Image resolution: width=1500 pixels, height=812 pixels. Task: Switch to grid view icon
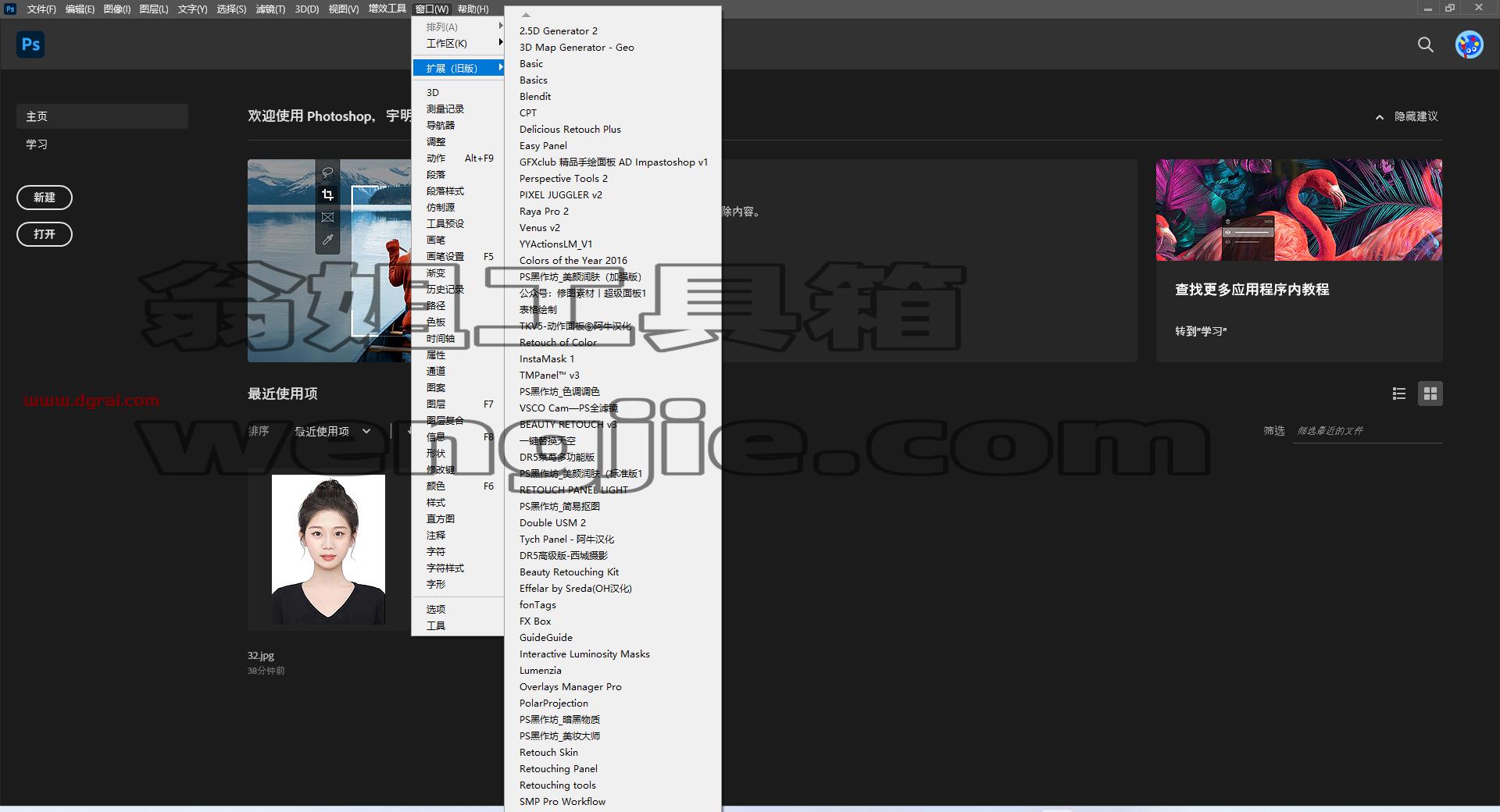(1430, 394)
